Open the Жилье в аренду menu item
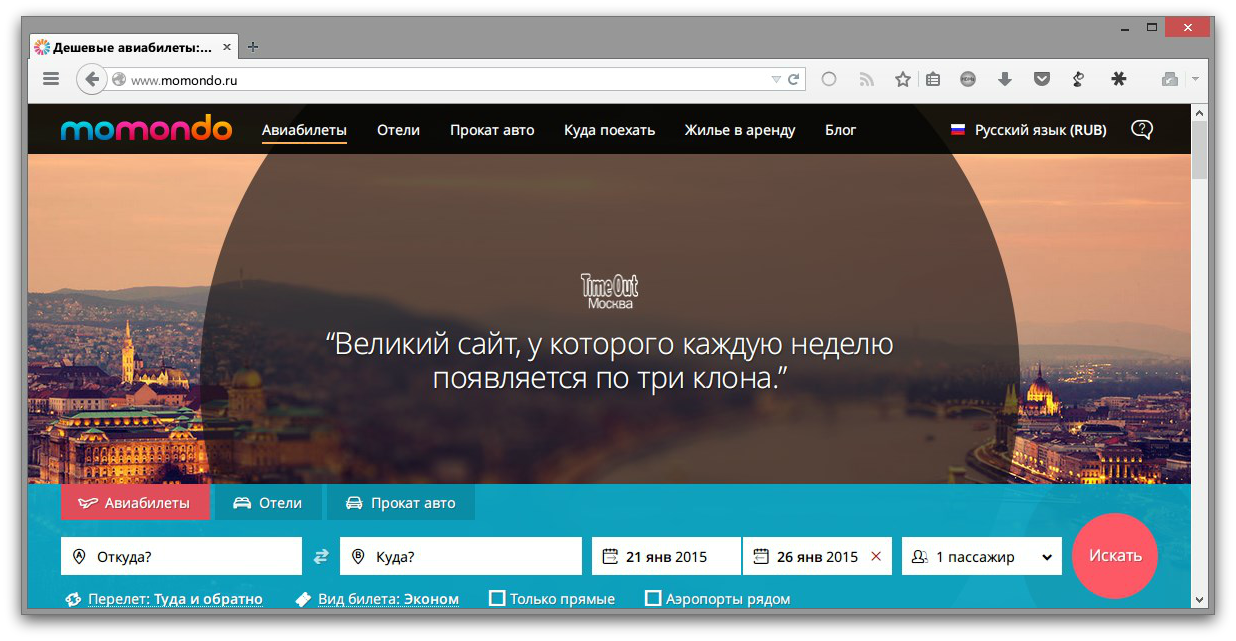1236x641 pixels. pos(740,130)
